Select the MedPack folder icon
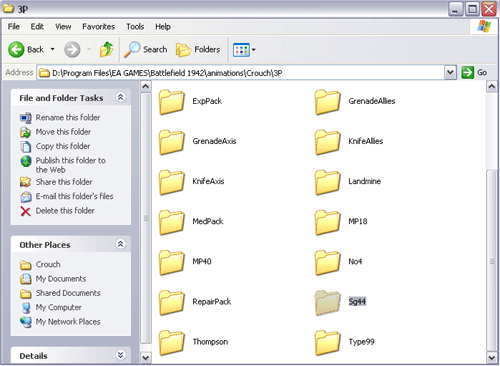 point(171,222)
